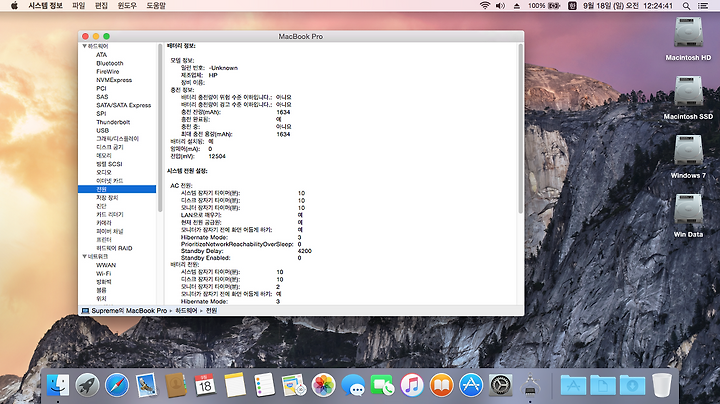Open Mail stamp icon in Dock
Viewport: 720px width, 404px height.
[146, 385]
